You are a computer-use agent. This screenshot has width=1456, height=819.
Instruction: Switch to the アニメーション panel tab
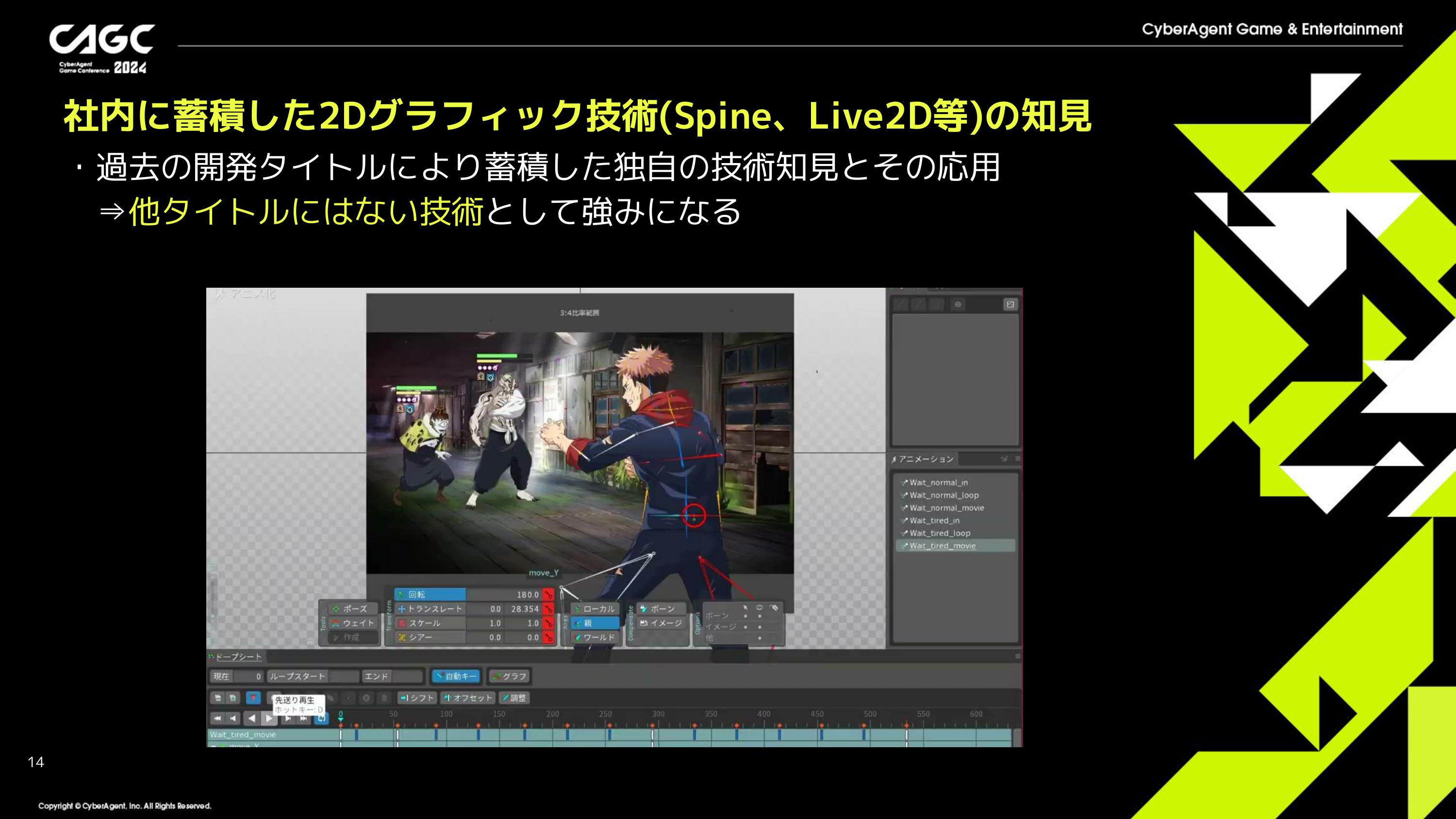924,459
